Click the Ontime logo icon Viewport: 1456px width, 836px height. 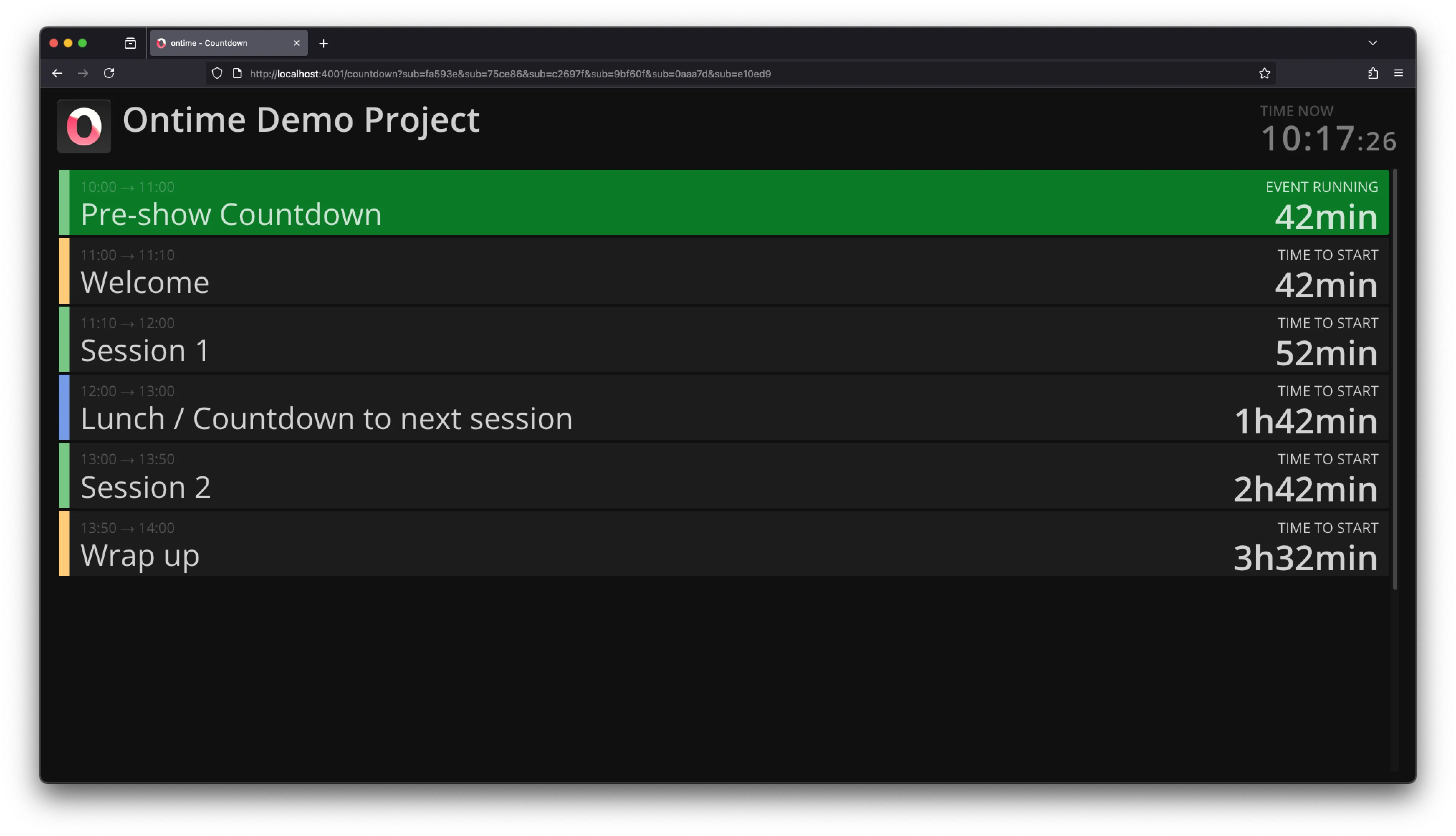point(84,126)
